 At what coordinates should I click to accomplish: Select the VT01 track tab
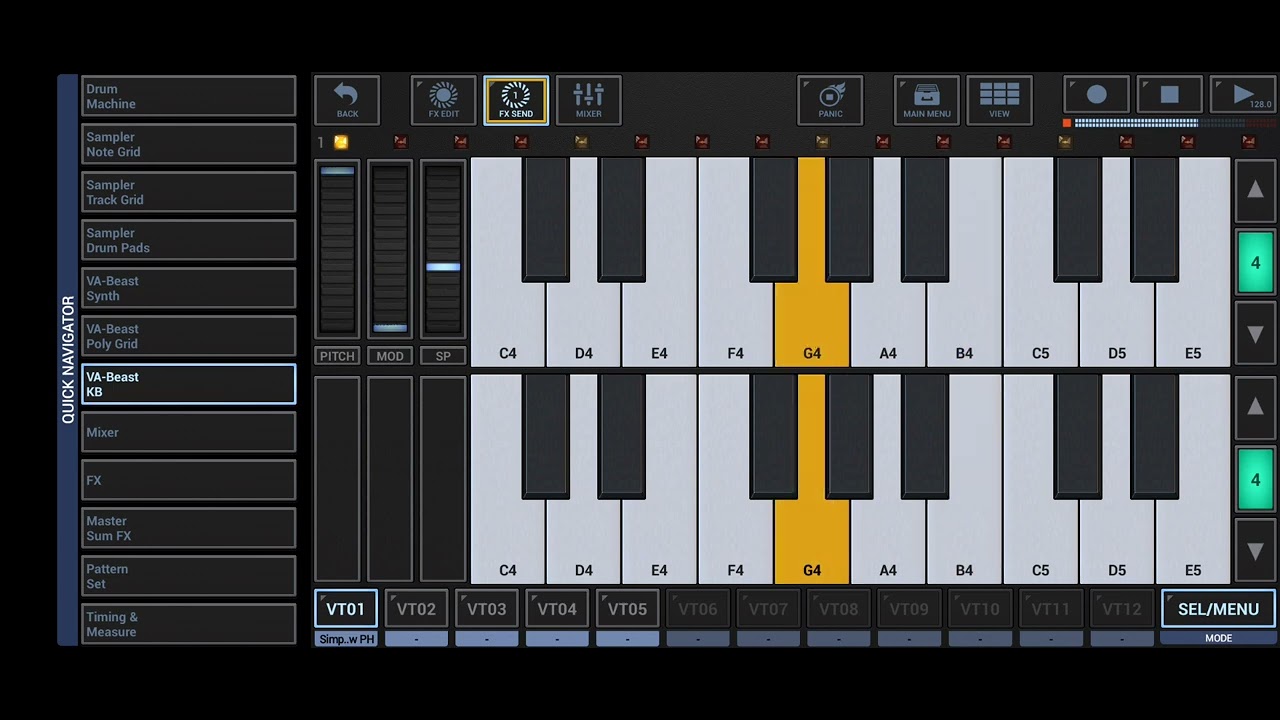[346, 609]
